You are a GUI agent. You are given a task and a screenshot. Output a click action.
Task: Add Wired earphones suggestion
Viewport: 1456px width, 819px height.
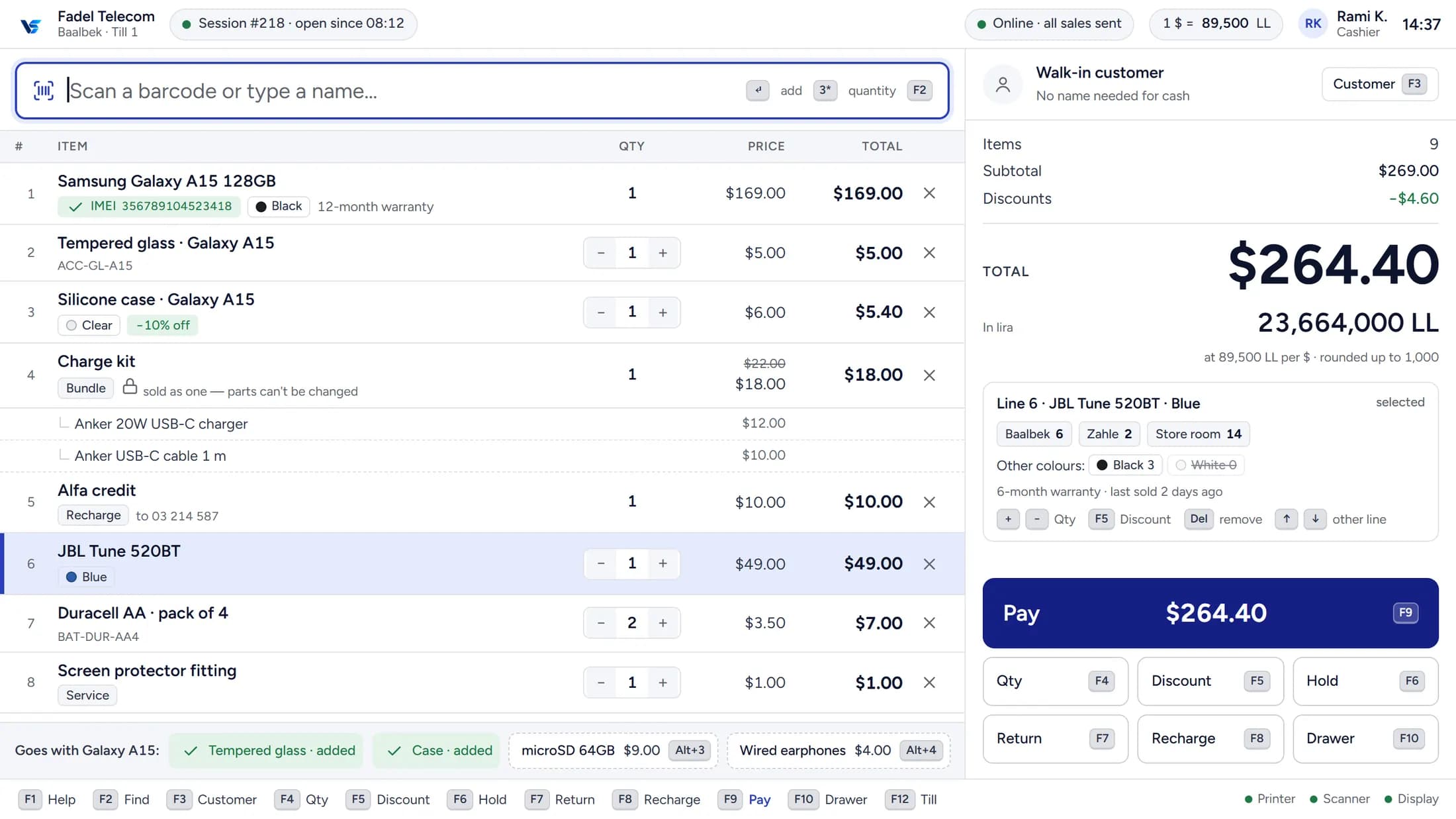(839, 751)
